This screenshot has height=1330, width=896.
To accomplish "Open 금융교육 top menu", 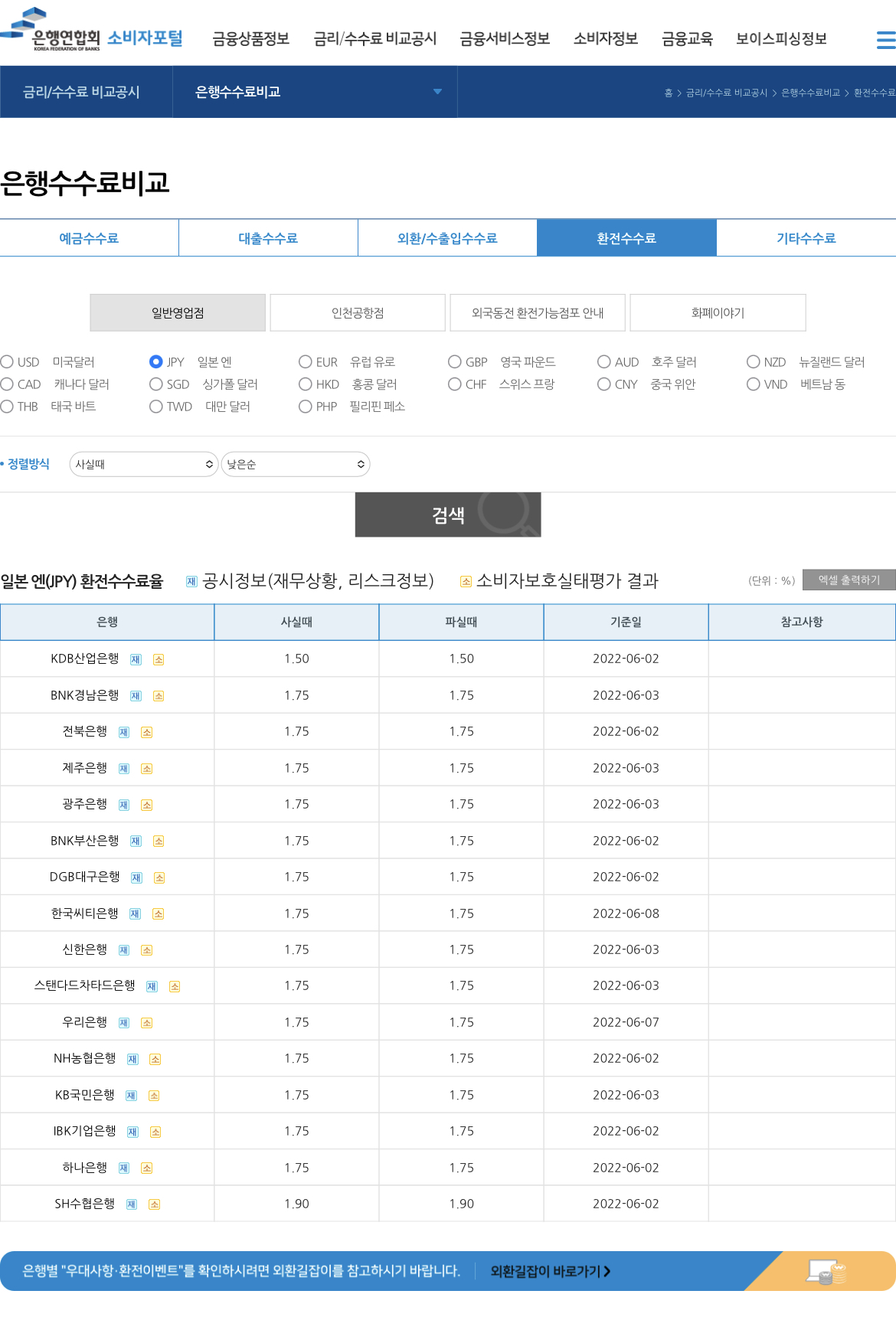I will [x=687, y=39].
